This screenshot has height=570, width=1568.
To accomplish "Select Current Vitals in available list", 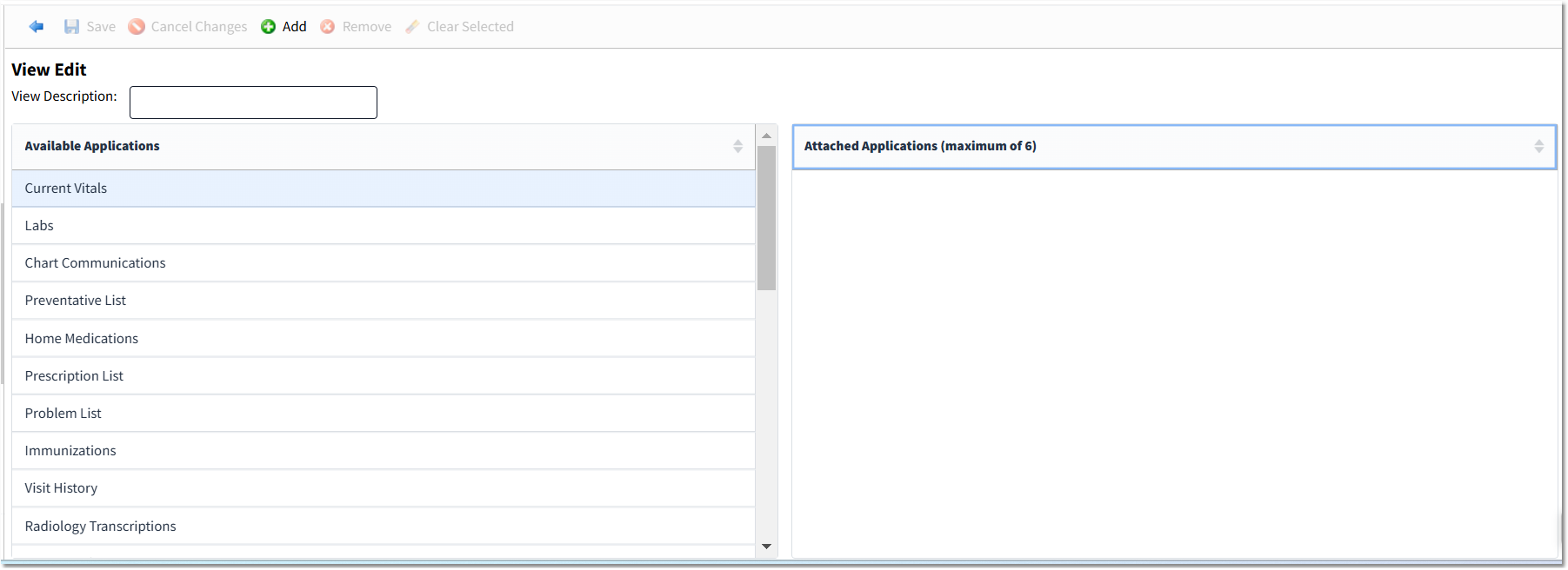I will [384, 189].
